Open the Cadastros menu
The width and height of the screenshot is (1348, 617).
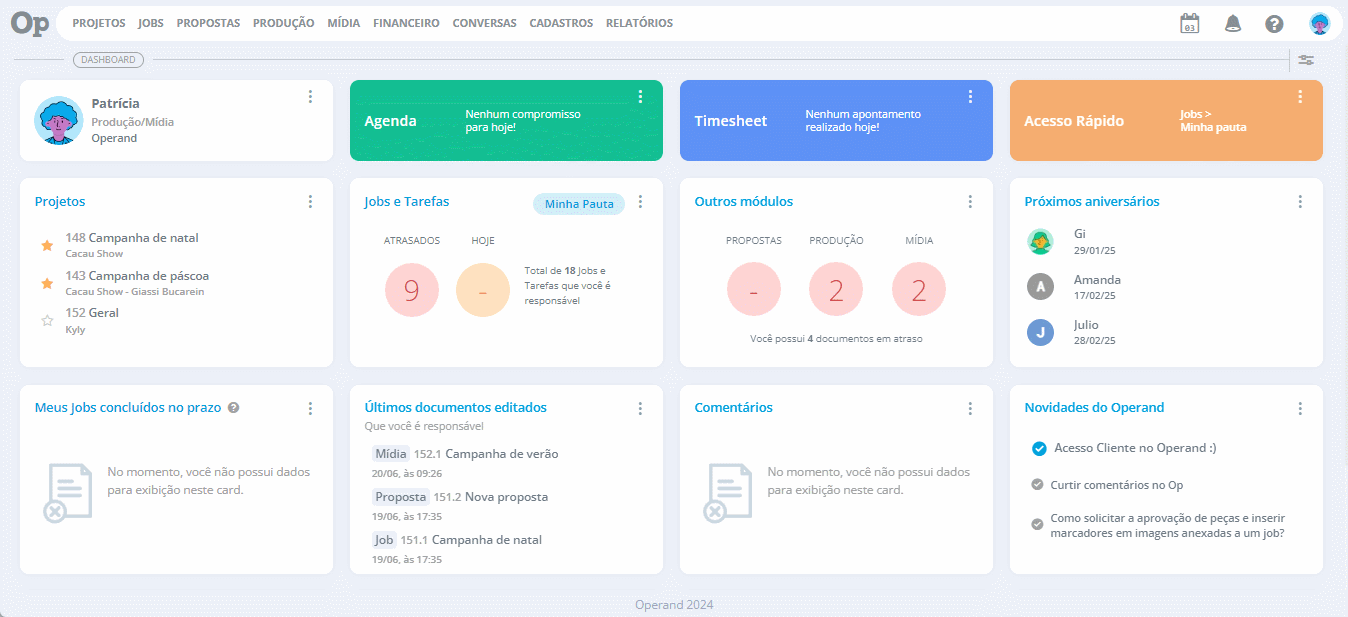click(x=561, y=23)
